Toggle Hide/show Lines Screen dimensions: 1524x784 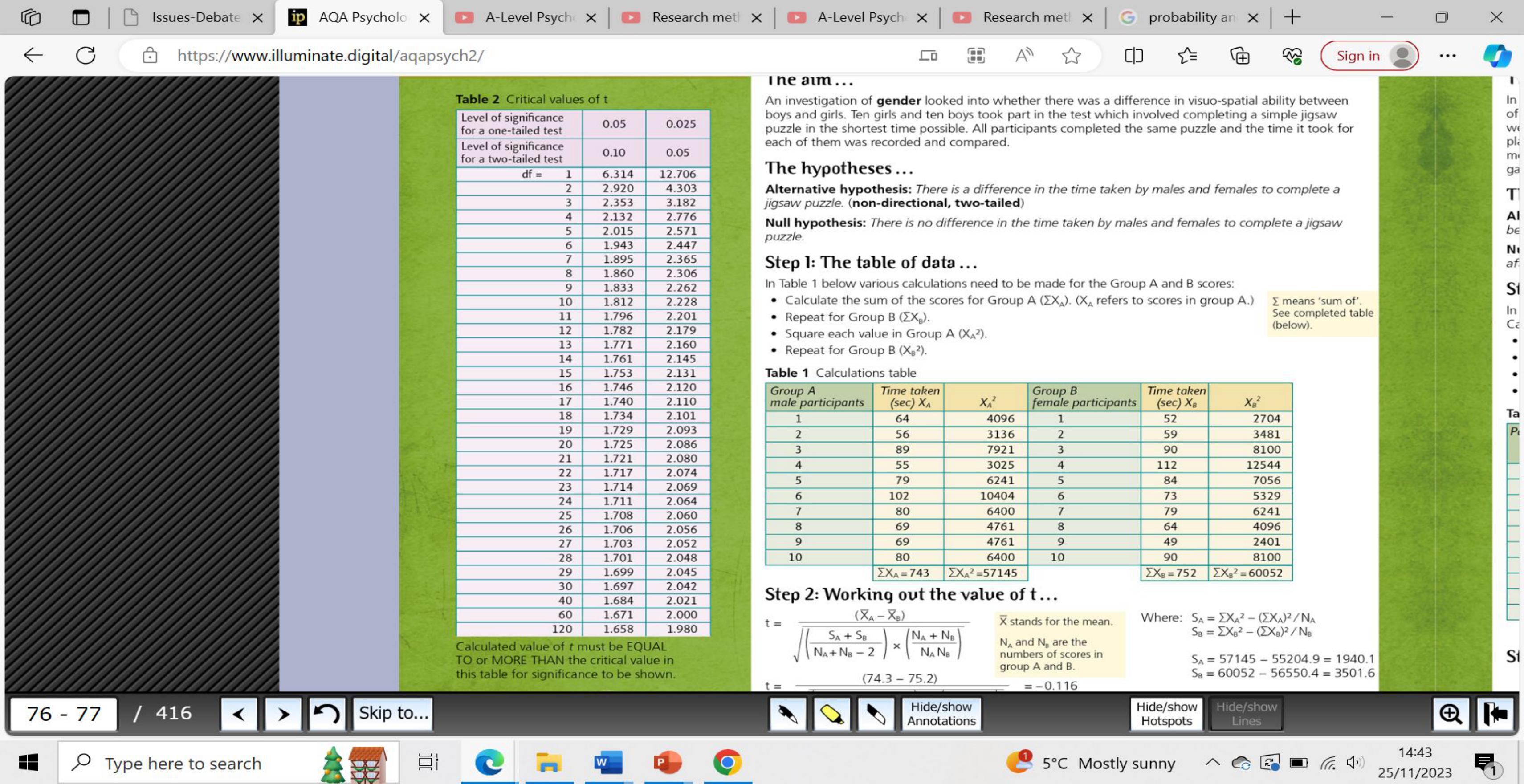click(1246, 714)
